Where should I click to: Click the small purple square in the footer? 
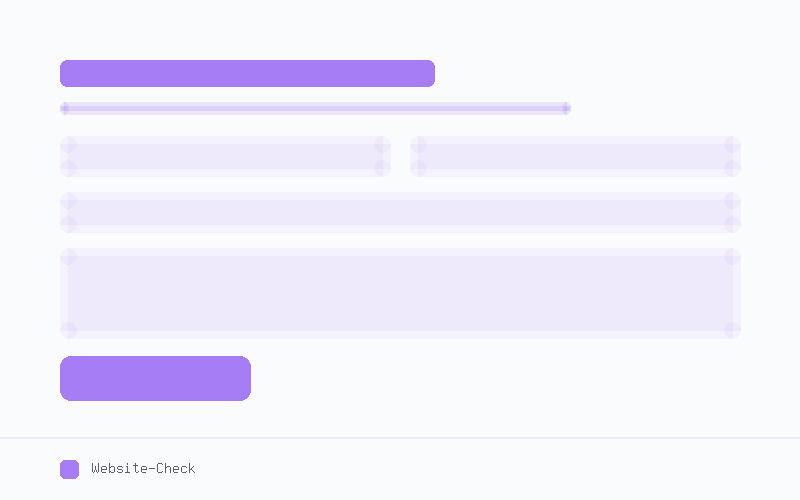tap(69, 469)
